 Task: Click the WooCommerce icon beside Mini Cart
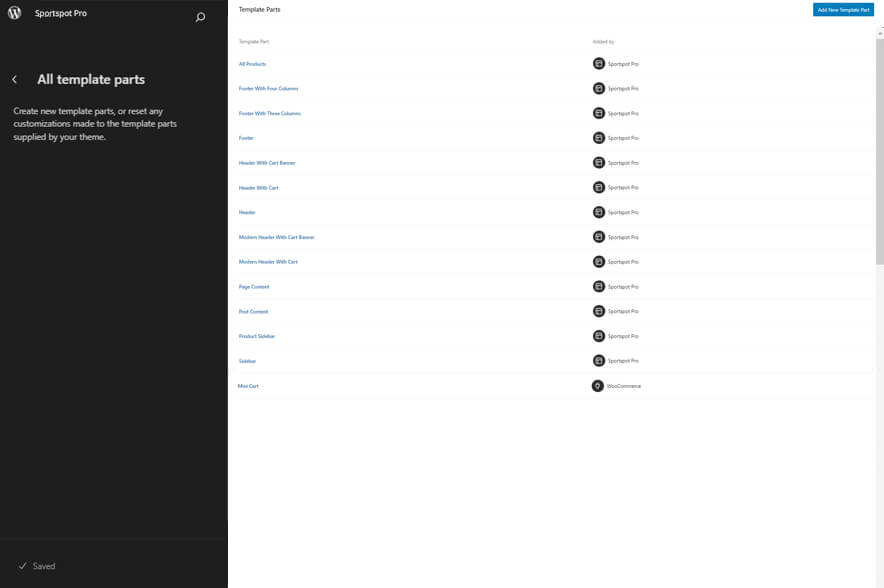[x=598, y=386]
